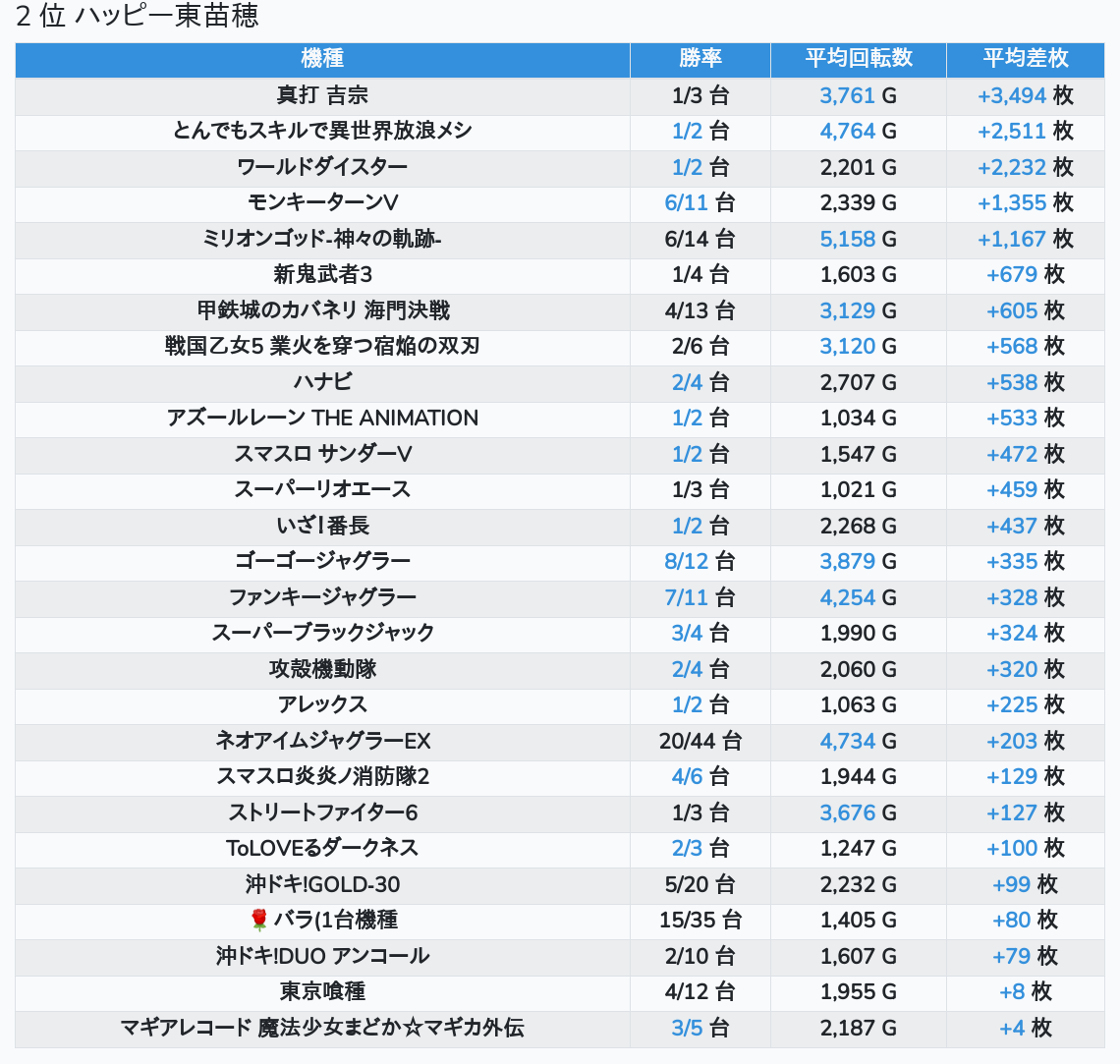Select ミリオンゴッド-神々の軌跡- machine name

pos(322,239)
